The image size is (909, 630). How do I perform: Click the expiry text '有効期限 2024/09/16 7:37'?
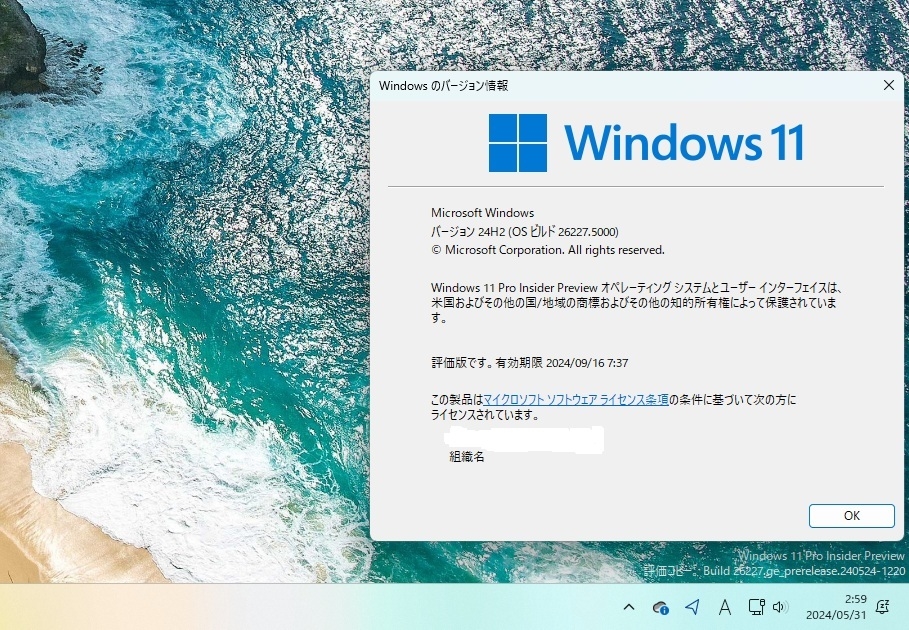click(x=562, y=363)
